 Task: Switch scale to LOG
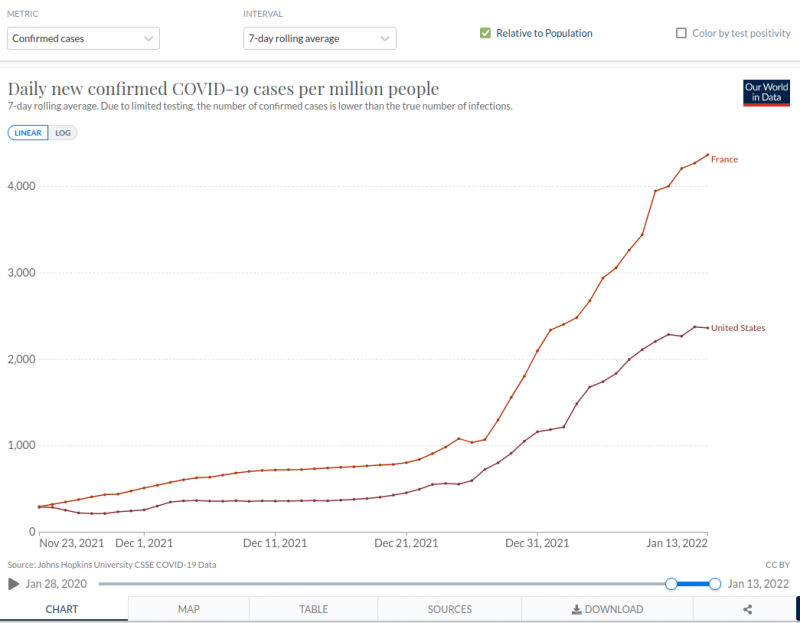pyautogui.click(x=64, y=132)
